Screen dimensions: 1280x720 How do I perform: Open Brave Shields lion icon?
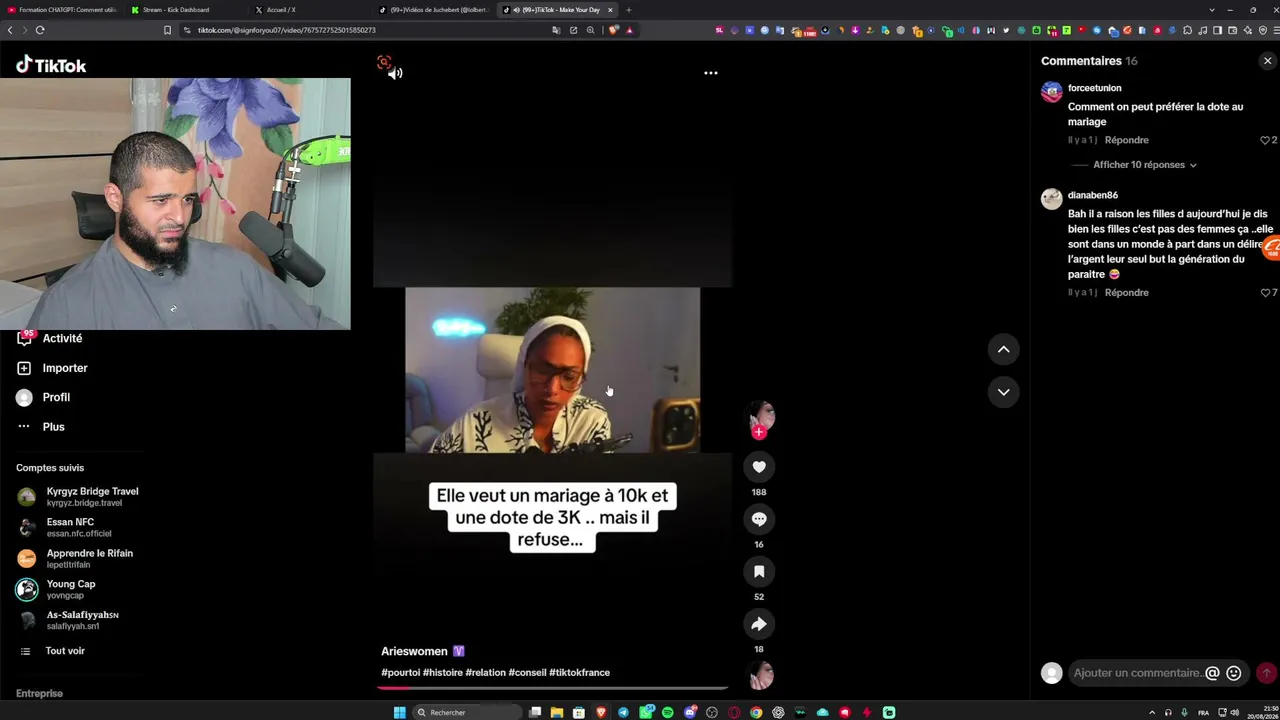coord(613,30)
